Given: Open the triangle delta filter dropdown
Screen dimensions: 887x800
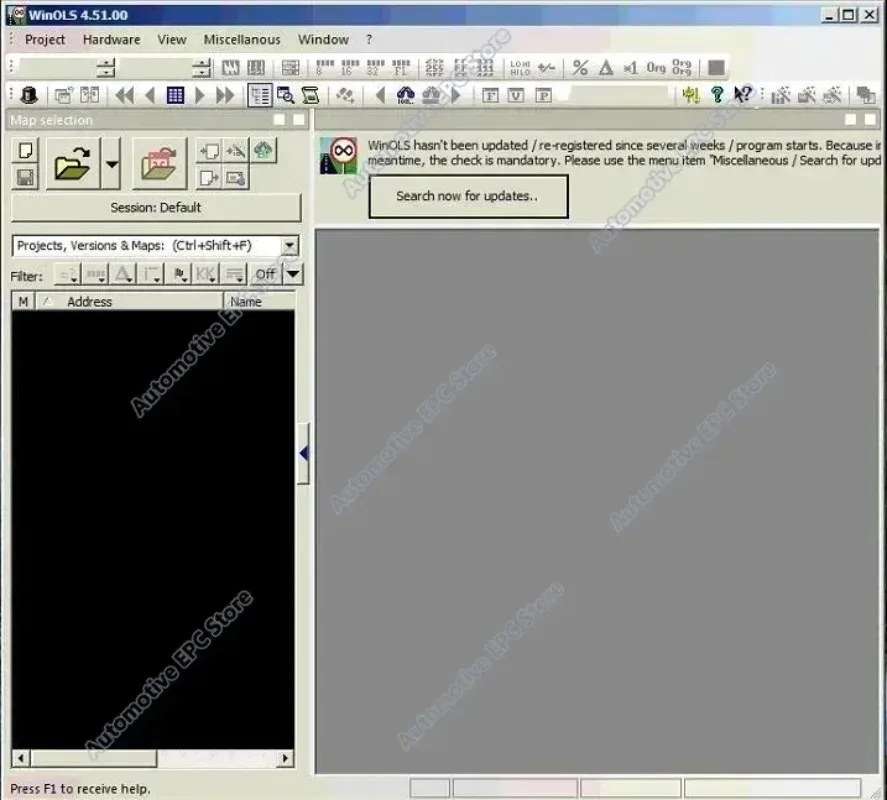Looking at the screenshot, I should pyautogui.click(x=123, y=274).
